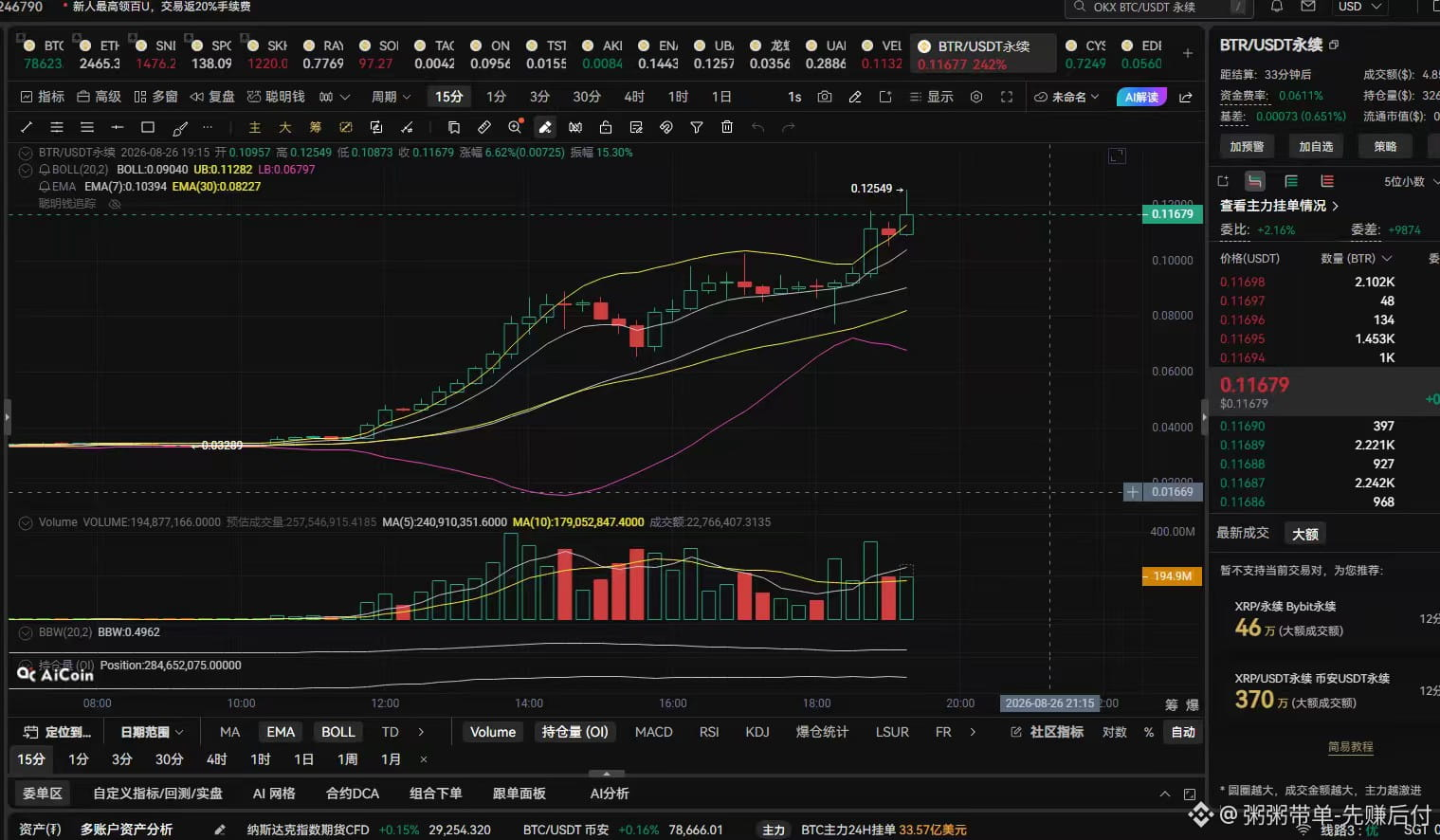1440x840 pixels.
Task: Click the 0.11698 ask price row
Action: (x=1325, y=282)
